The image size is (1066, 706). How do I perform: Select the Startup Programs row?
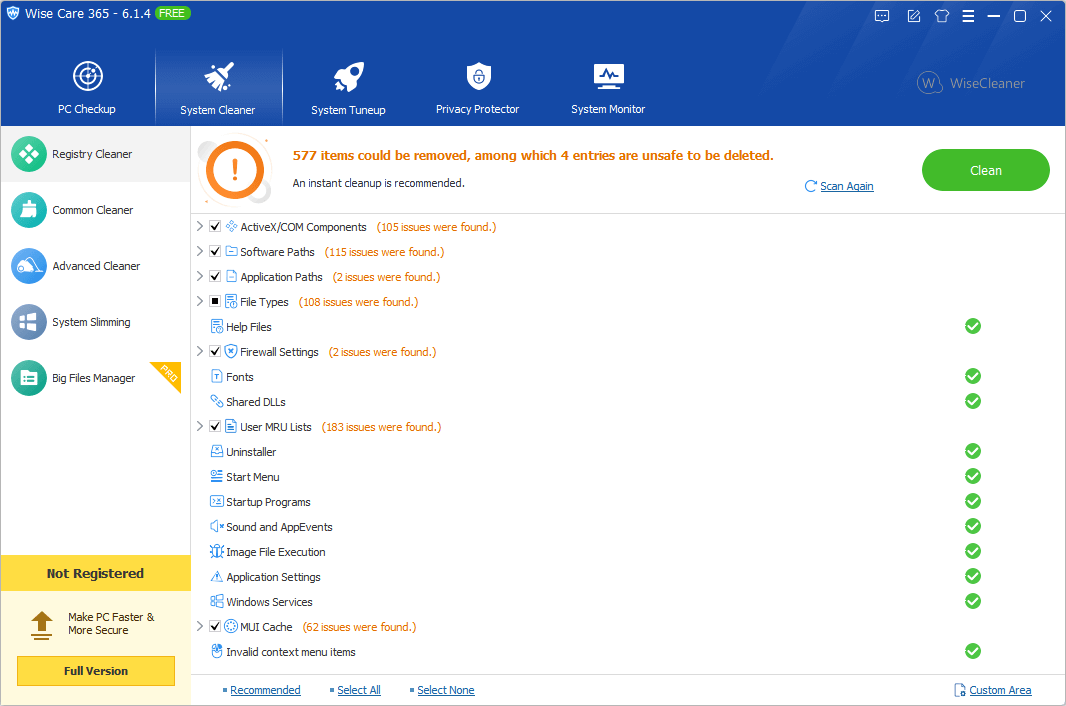(x=268, y=502)
